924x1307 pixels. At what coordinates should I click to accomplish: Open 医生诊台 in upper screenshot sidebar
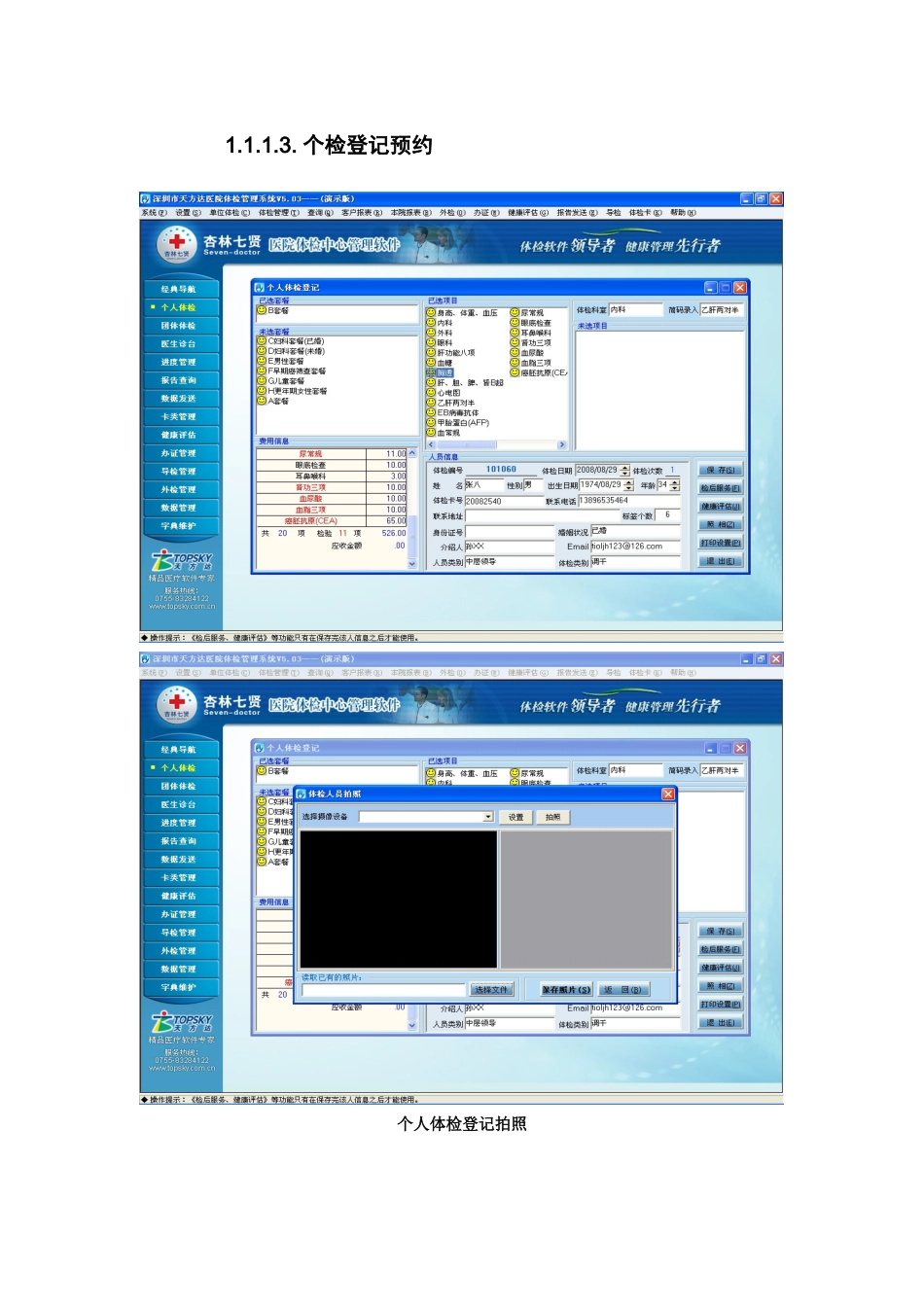[179, 344]
